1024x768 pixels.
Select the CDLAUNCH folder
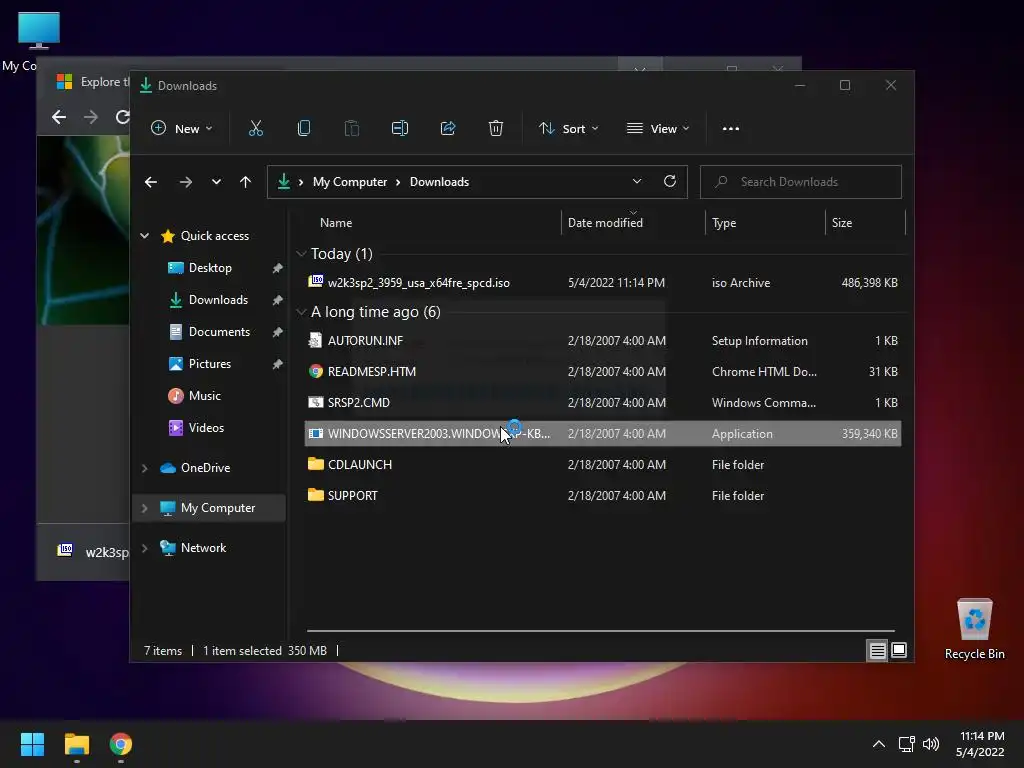(x=603, y=465)
